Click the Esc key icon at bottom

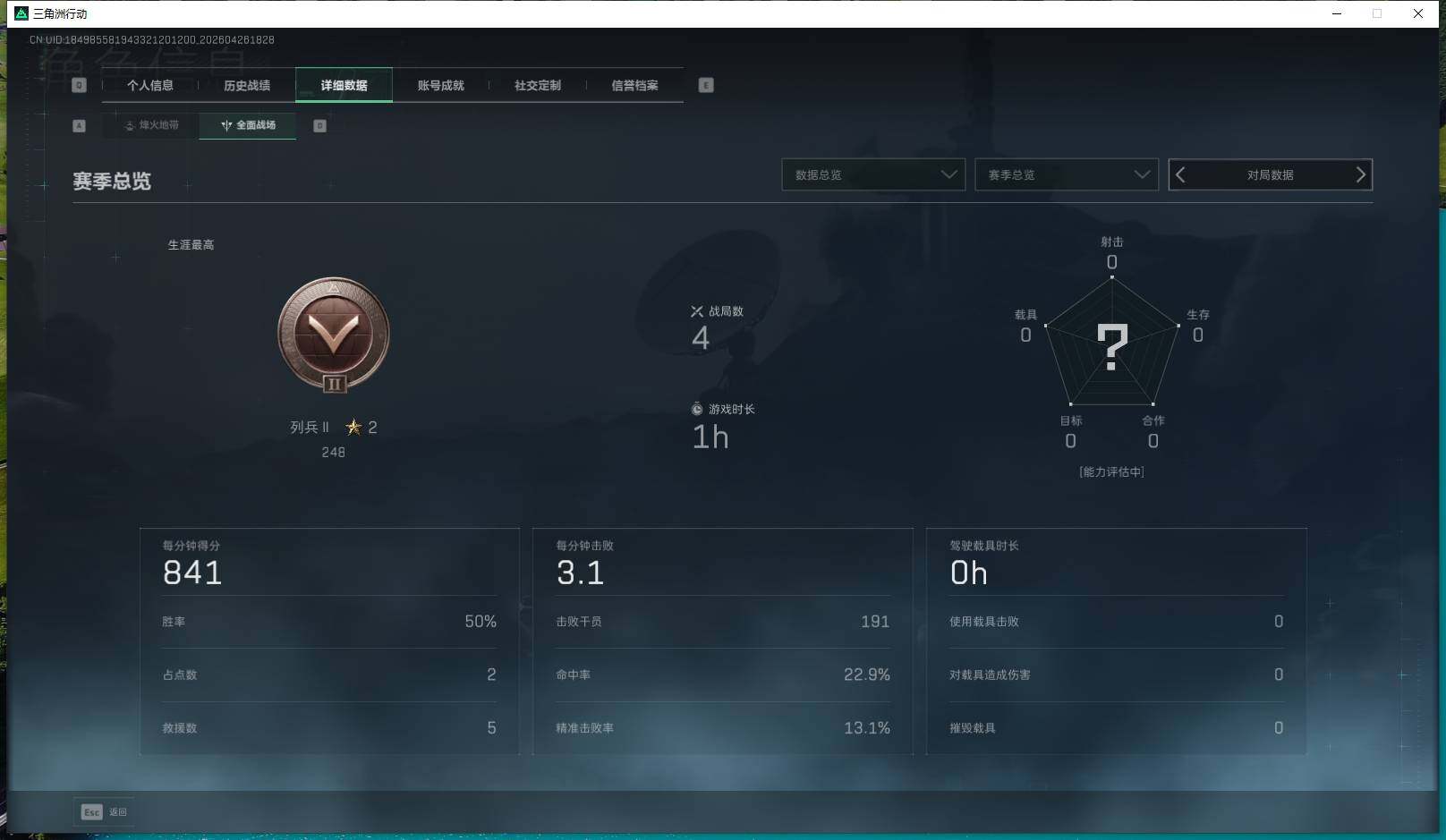(91, 811)
